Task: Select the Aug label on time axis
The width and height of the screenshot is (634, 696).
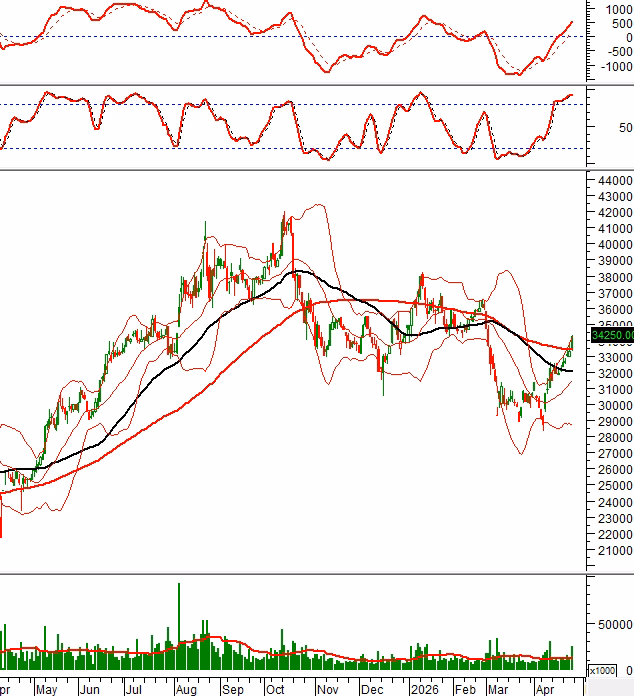Action: tap(185, 689)
